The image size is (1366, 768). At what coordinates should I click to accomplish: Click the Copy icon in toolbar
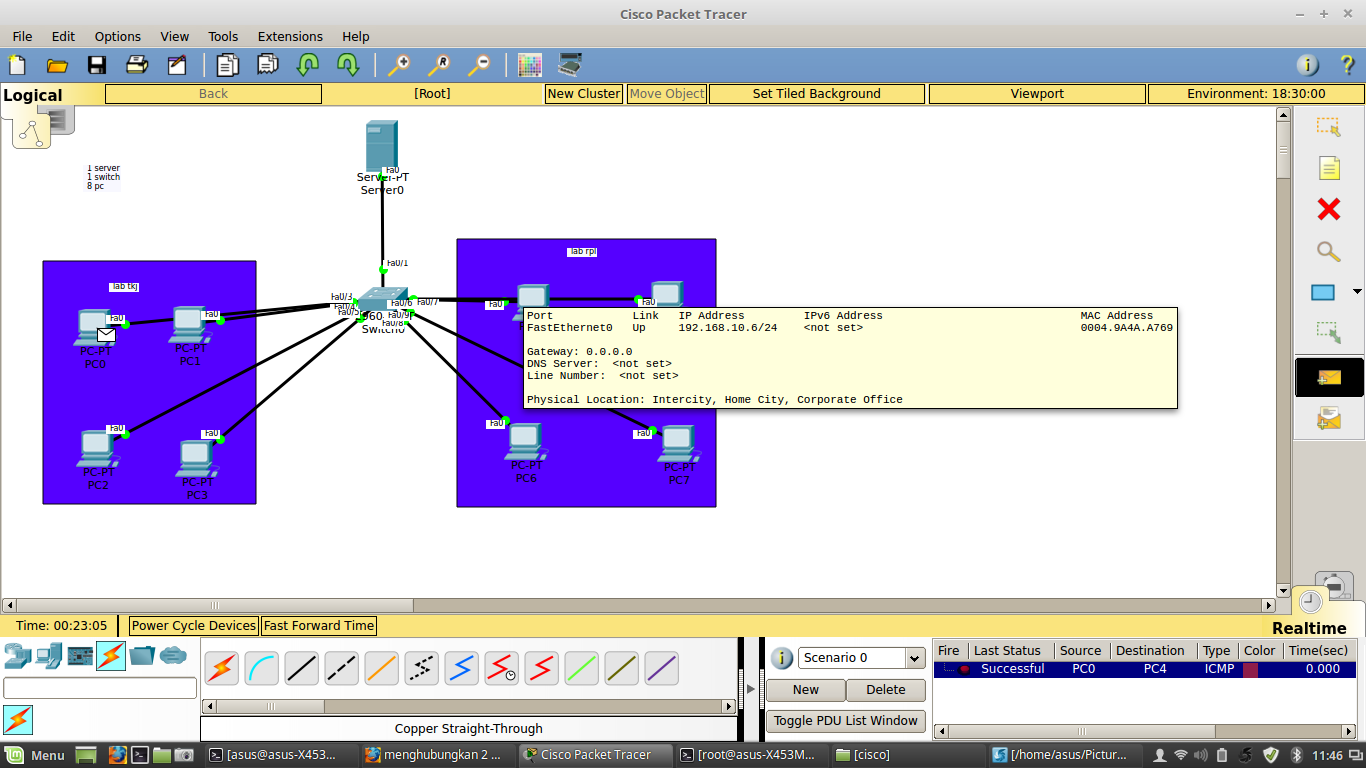tap(228, 65)
